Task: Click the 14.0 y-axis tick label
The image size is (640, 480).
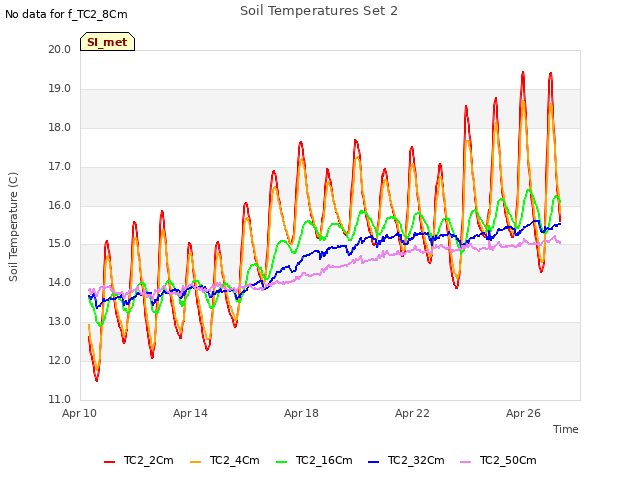Action: (x=60, y=282)
